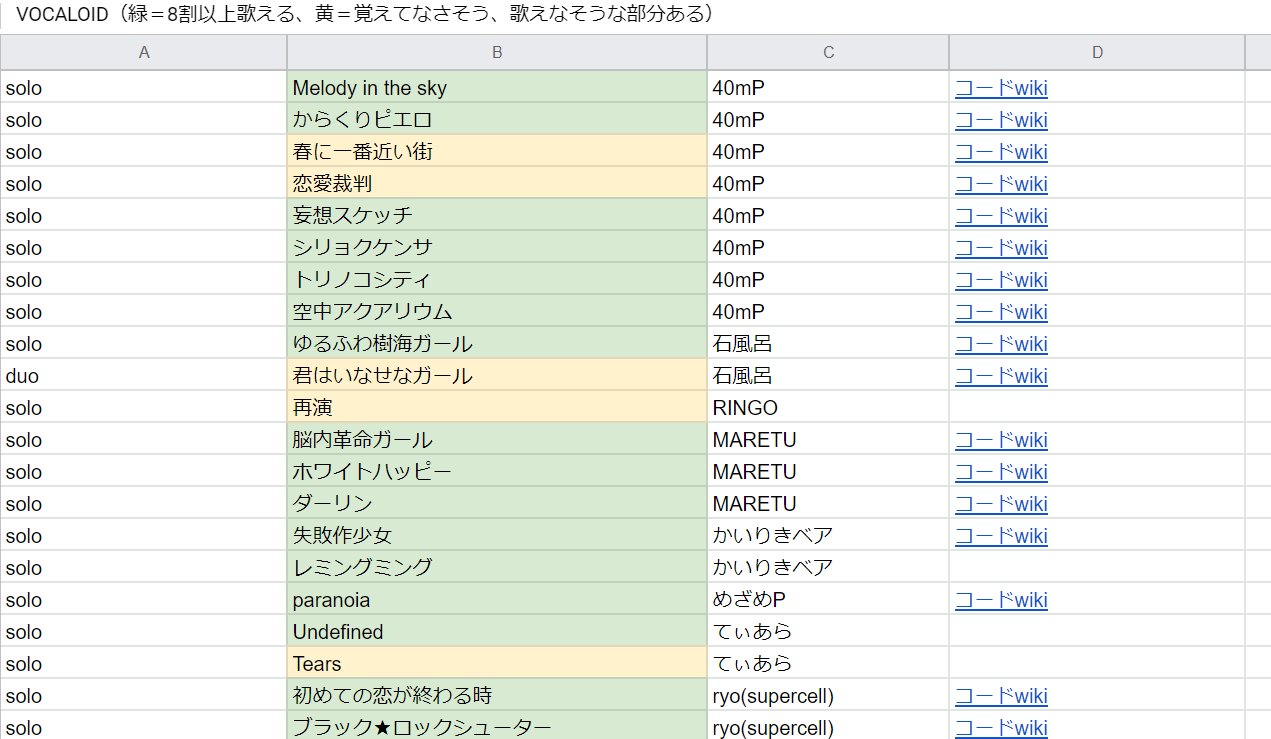
Task: Select the Undefined cell
Action: pyautogui.click(x=497, y=631)
